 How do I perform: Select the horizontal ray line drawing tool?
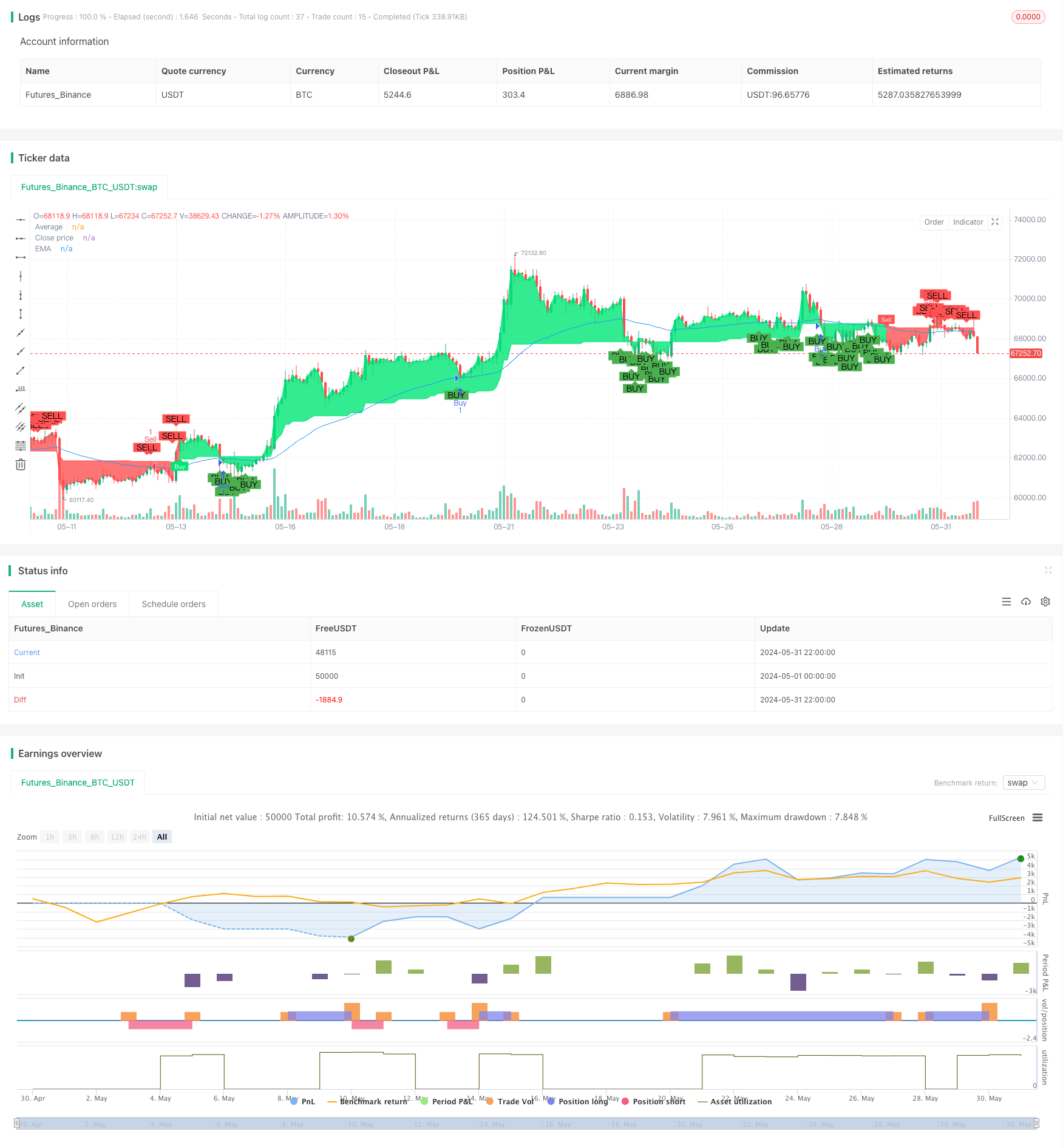[x=21, y=239]
